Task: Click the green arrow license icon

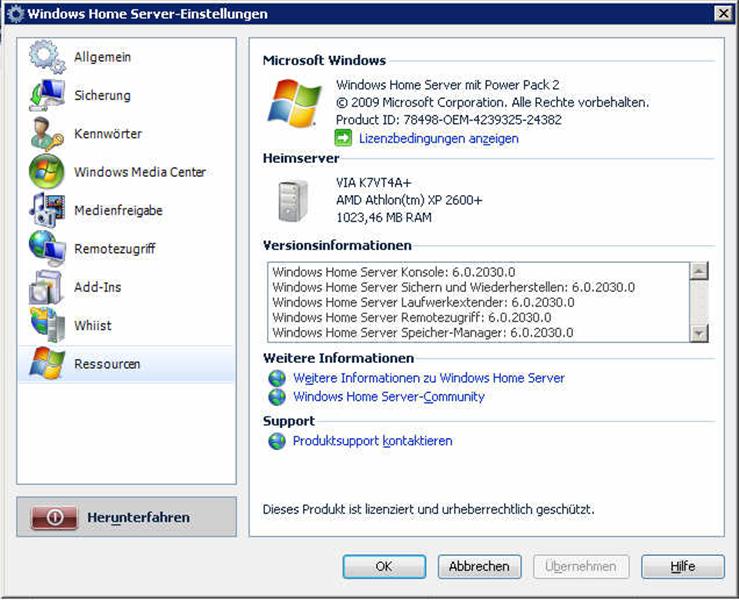Action: coord(343,138)
